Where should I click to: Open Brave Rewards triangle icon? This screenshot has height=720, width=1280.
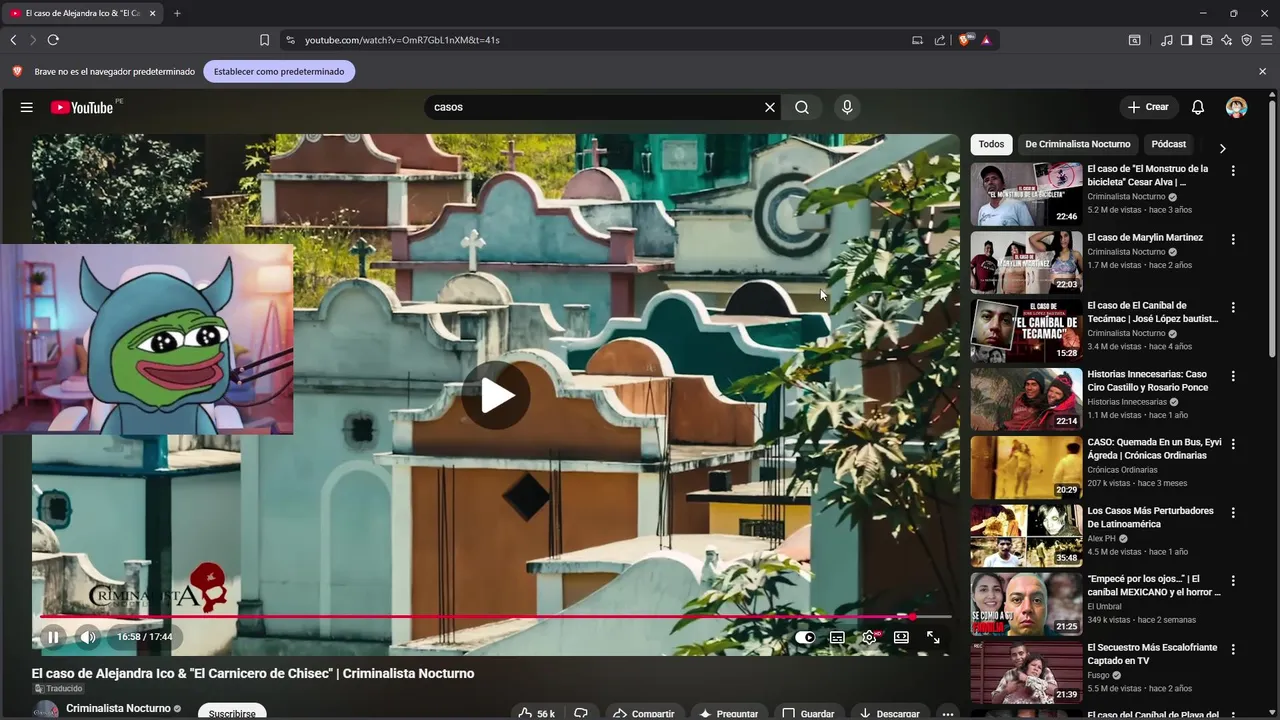(986, 40)
